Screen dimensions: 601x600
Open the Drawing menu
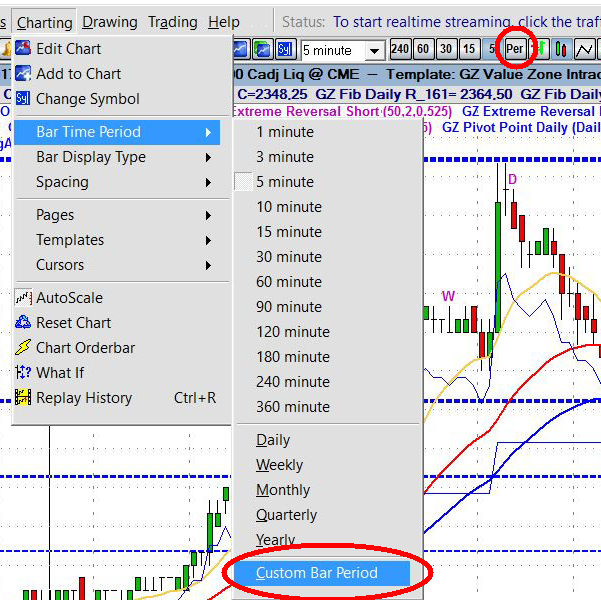point(110,22)
